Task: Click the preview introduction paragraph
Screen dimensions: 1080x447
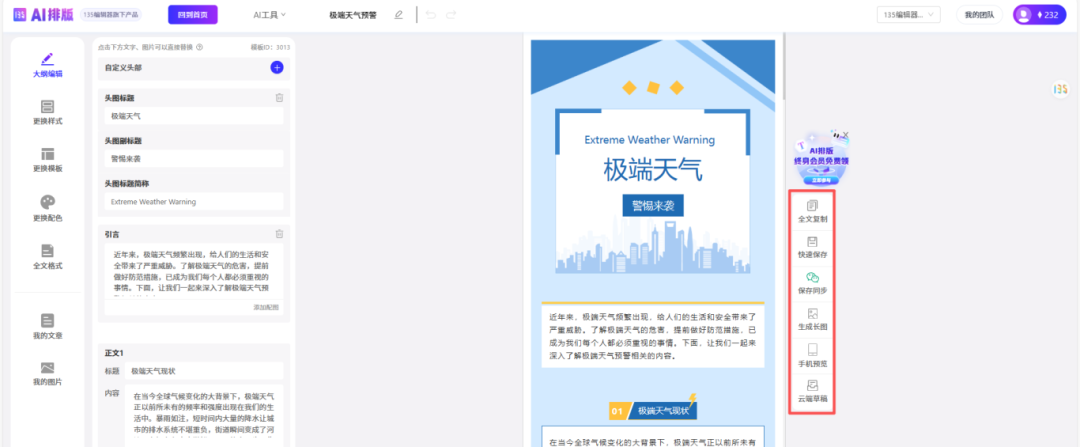Action: 652,336
